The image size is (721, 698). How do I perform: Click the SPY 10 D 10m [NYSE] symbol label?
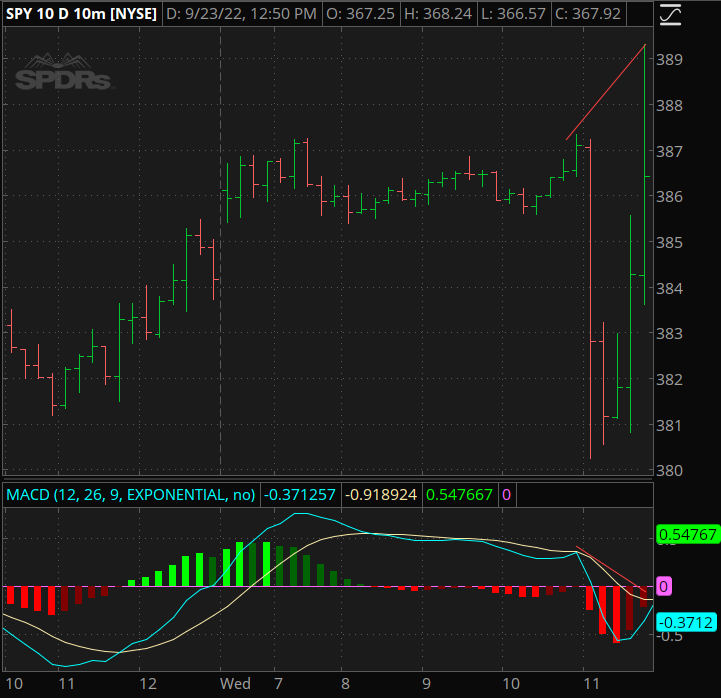point(81,14)
